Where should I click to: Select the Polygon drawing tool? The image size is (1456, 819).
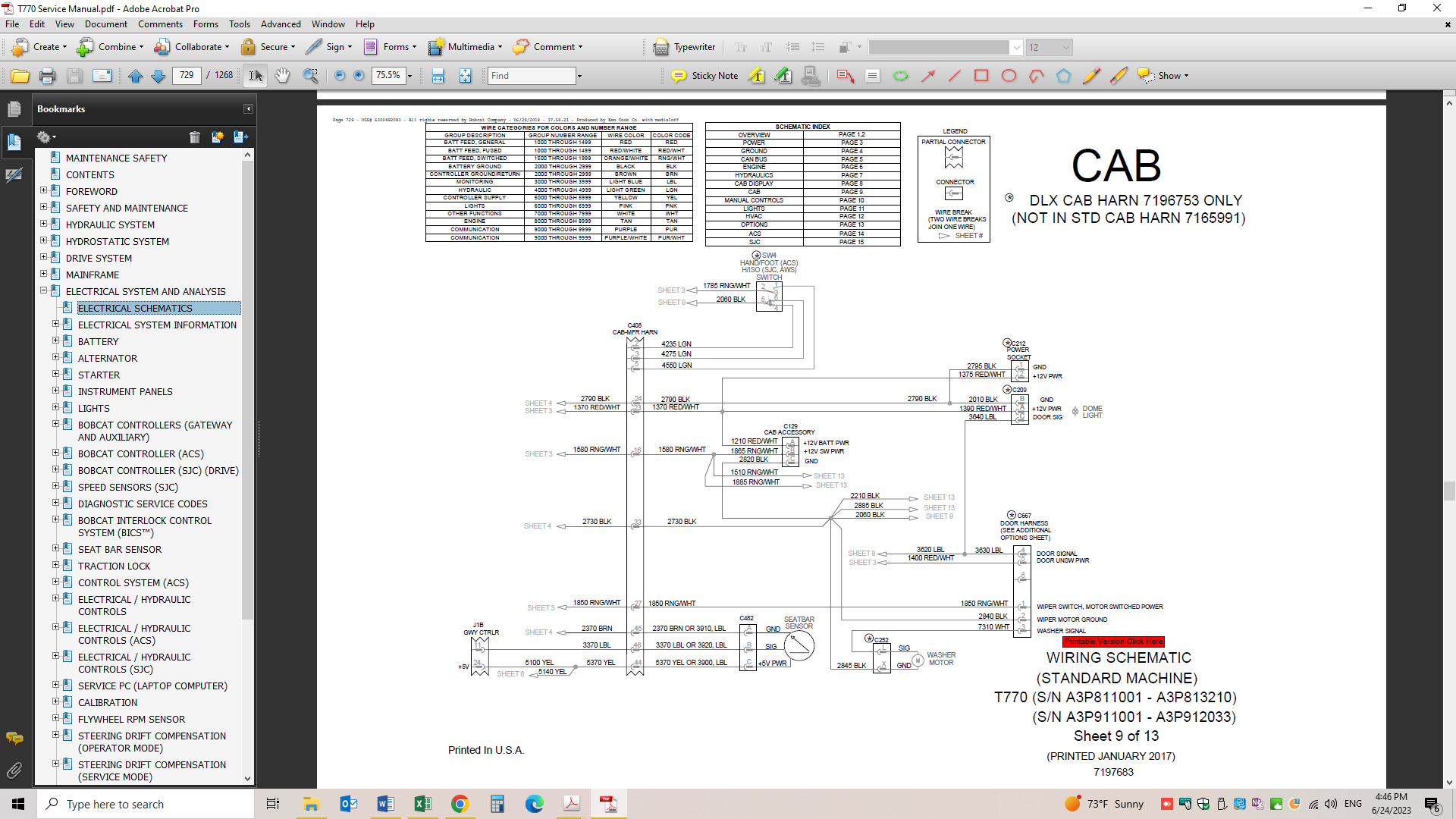(x=1063, y=76)
